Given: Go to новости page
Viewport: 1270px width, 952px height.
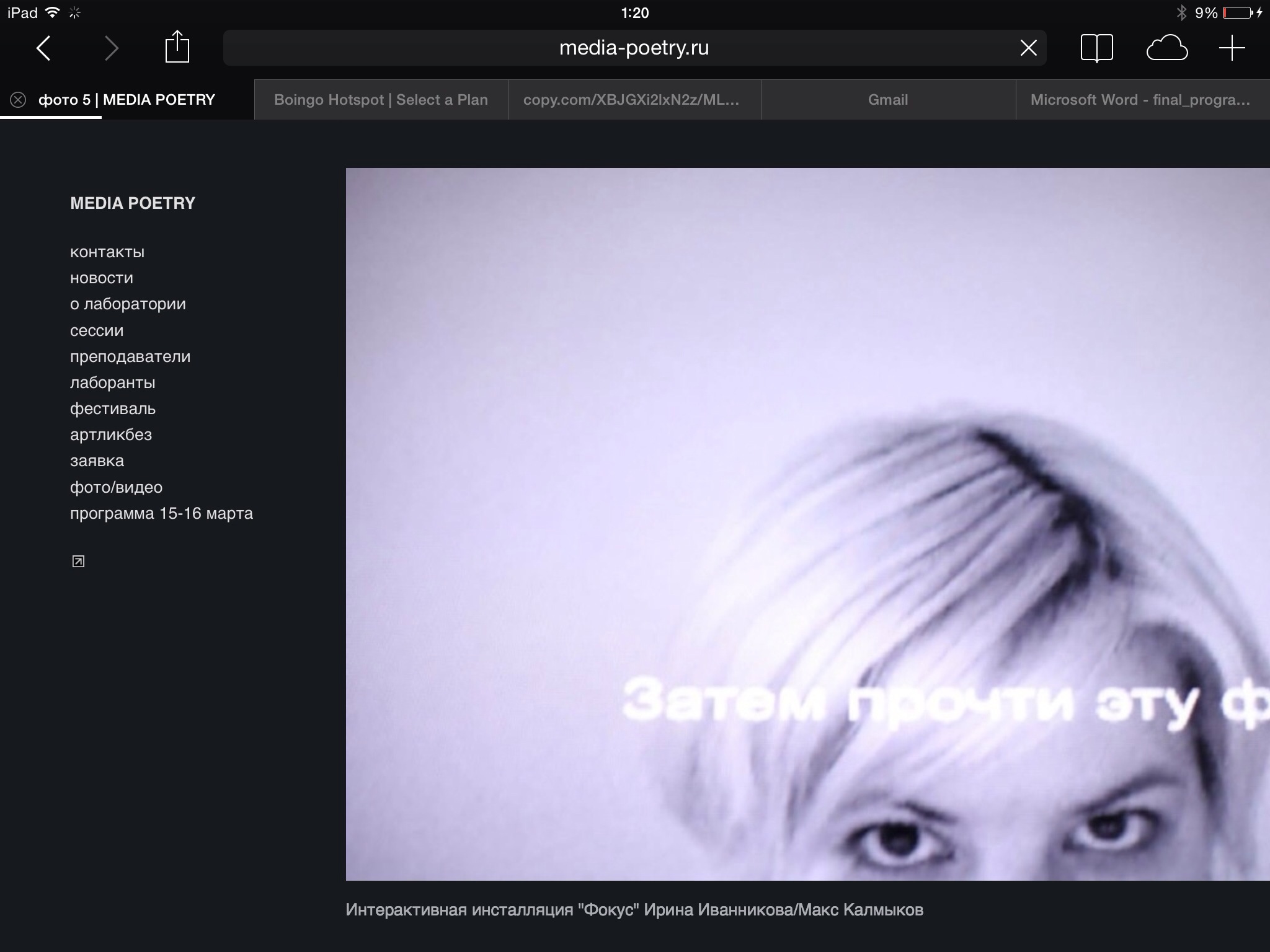Looking at the screenshot, I should [x=102, y=278].
